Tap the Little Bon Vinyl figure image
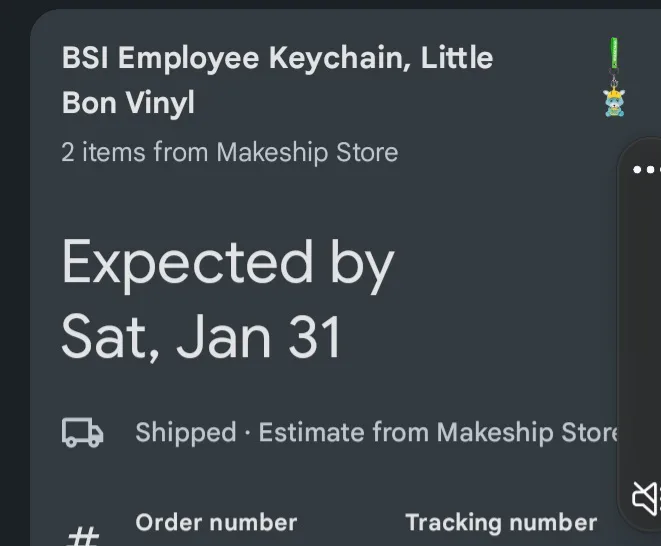 [615, 102]
